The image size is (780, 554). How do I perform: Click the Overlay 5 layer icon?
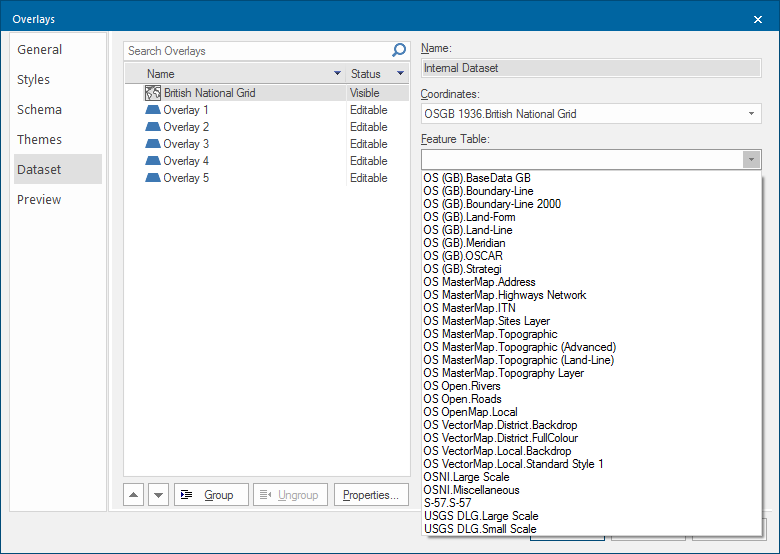pos(153,178)
